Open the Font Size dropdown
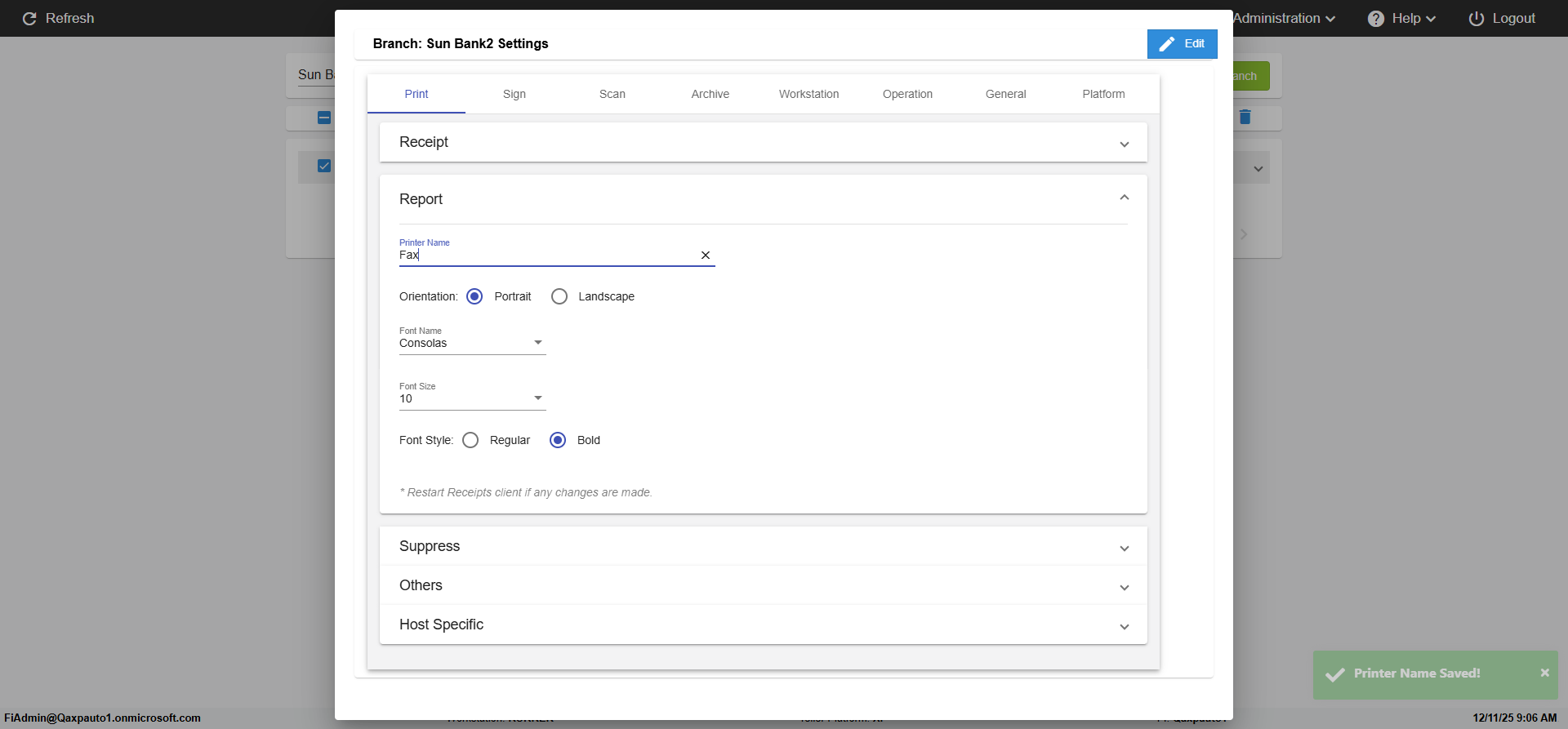The image size is (1568, 729). [472, 398]
